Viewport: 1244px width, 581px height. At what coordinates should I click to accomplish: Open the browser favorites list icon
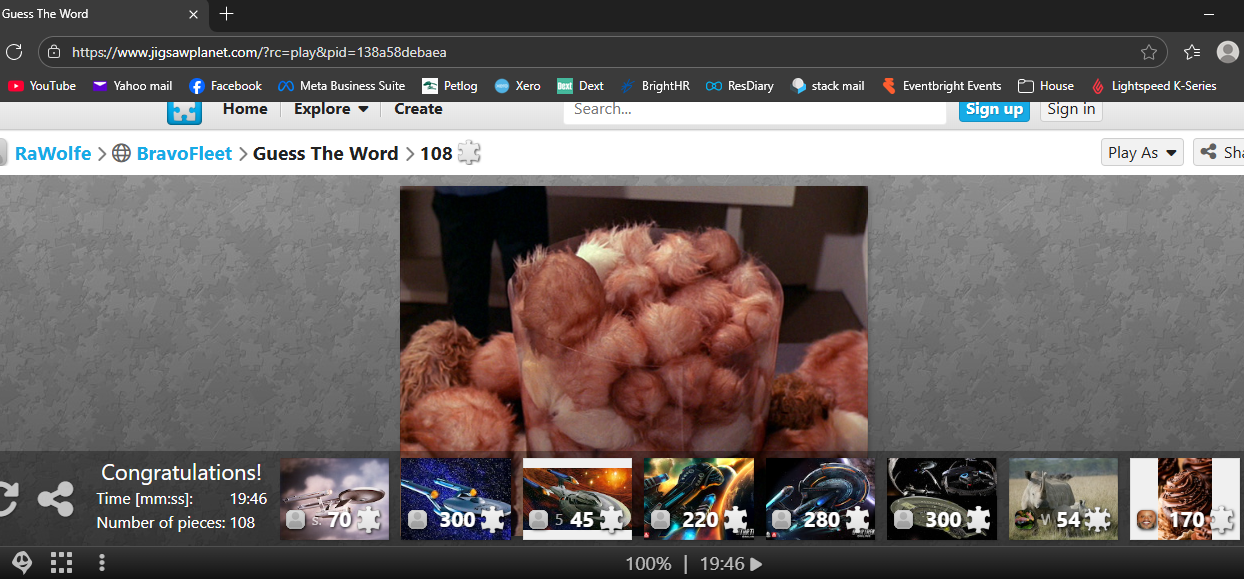[x=1191, y=52]
